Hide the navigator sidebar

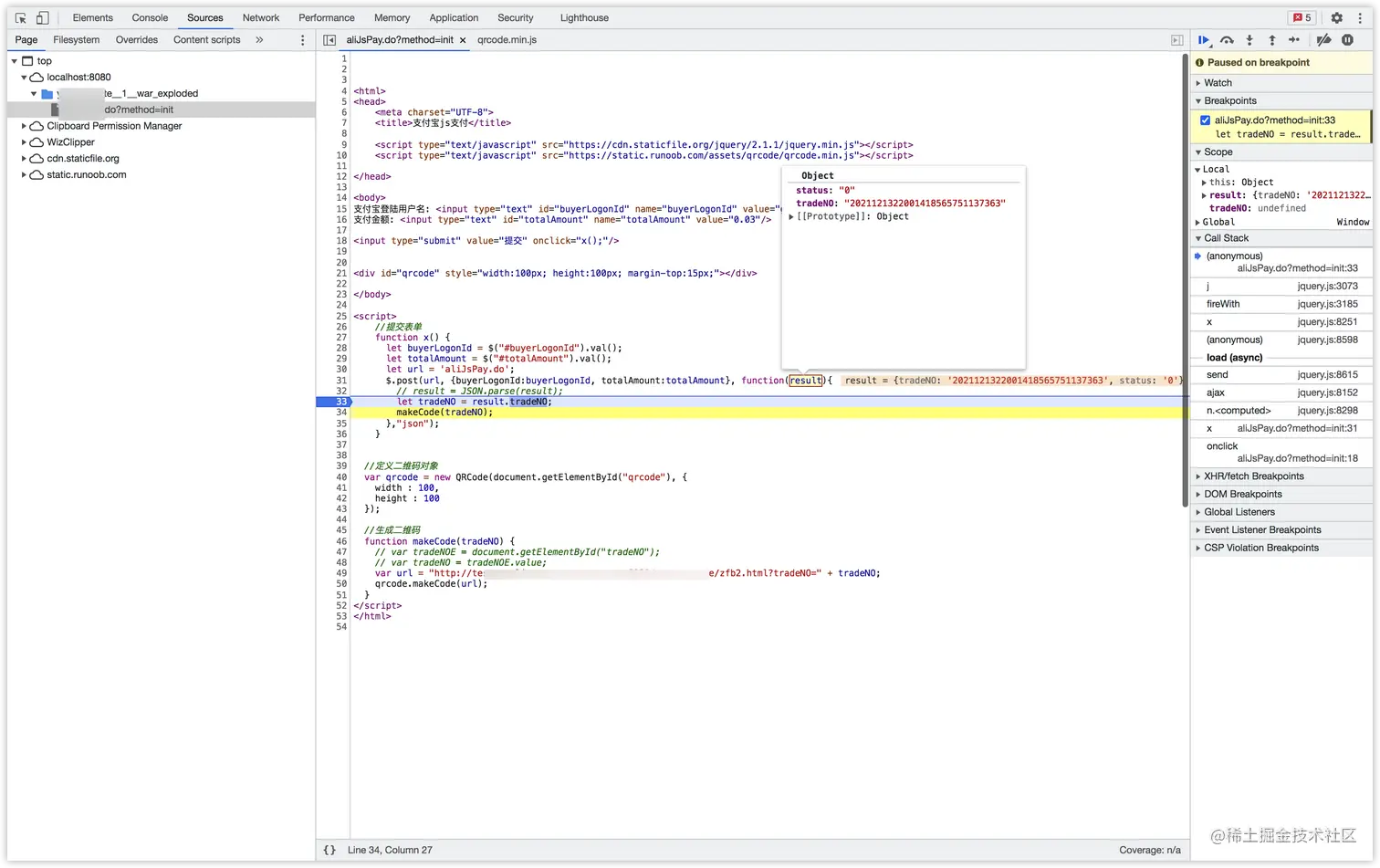[x=329, y=40]
